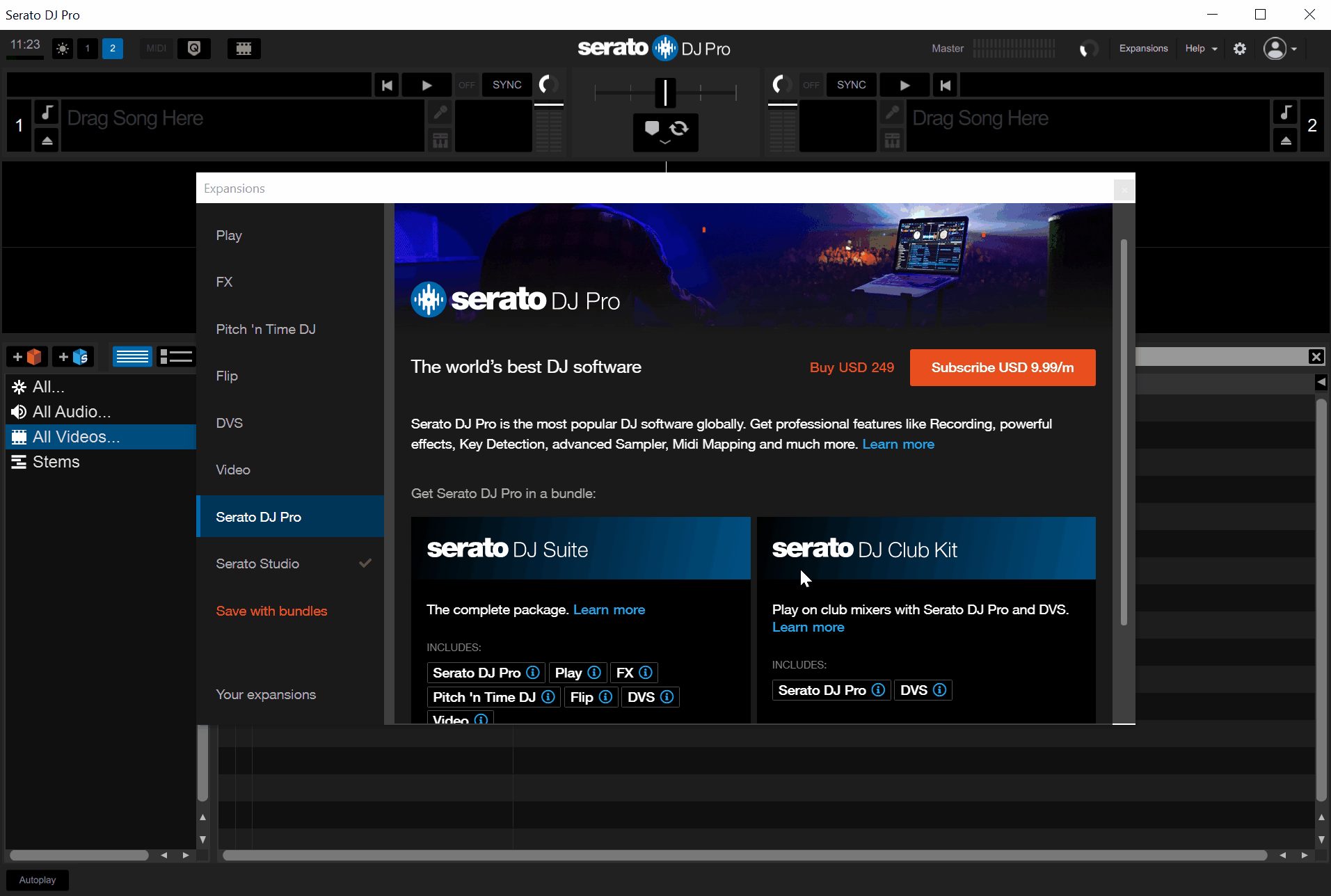Open the Serato Studio expansion tab
Image resolution: width=1331 pixels, height=896 pixels.
point(290,564)
